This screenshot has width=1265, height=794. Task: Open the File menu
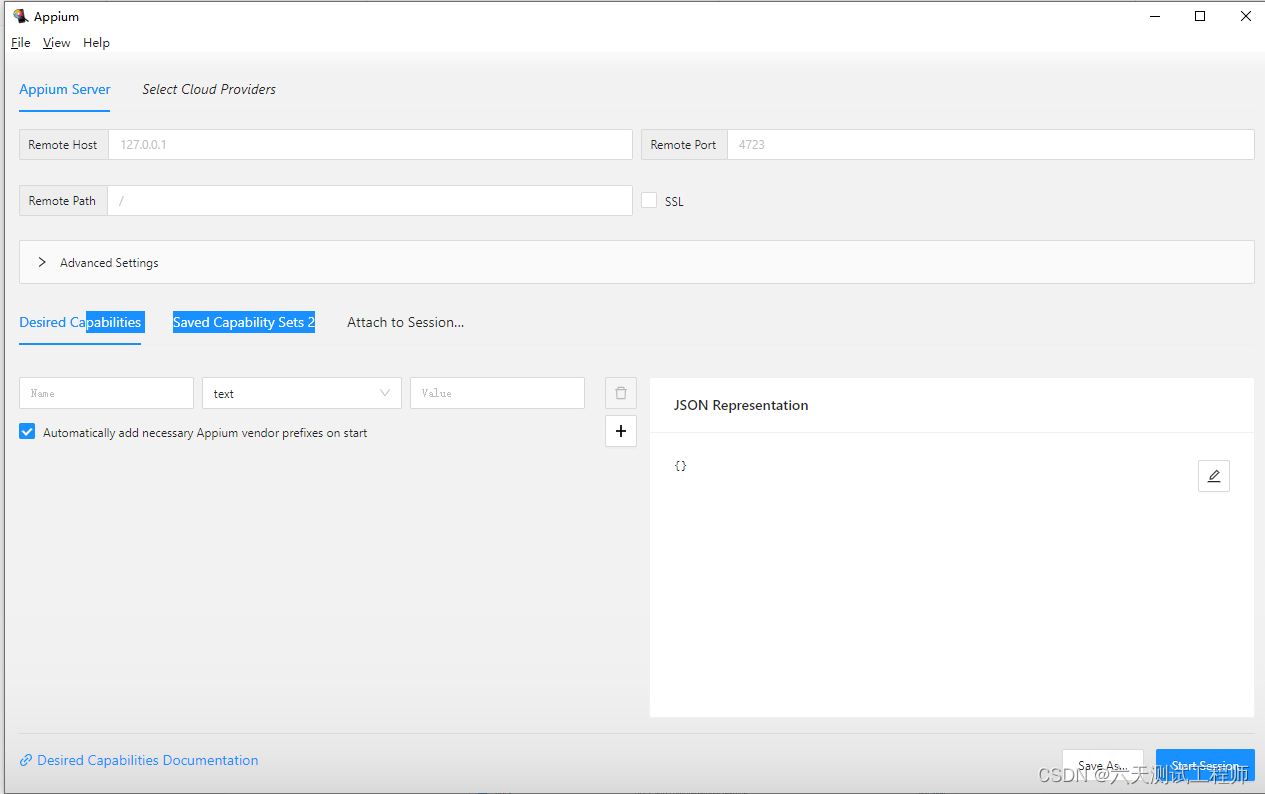pos(21,43)
